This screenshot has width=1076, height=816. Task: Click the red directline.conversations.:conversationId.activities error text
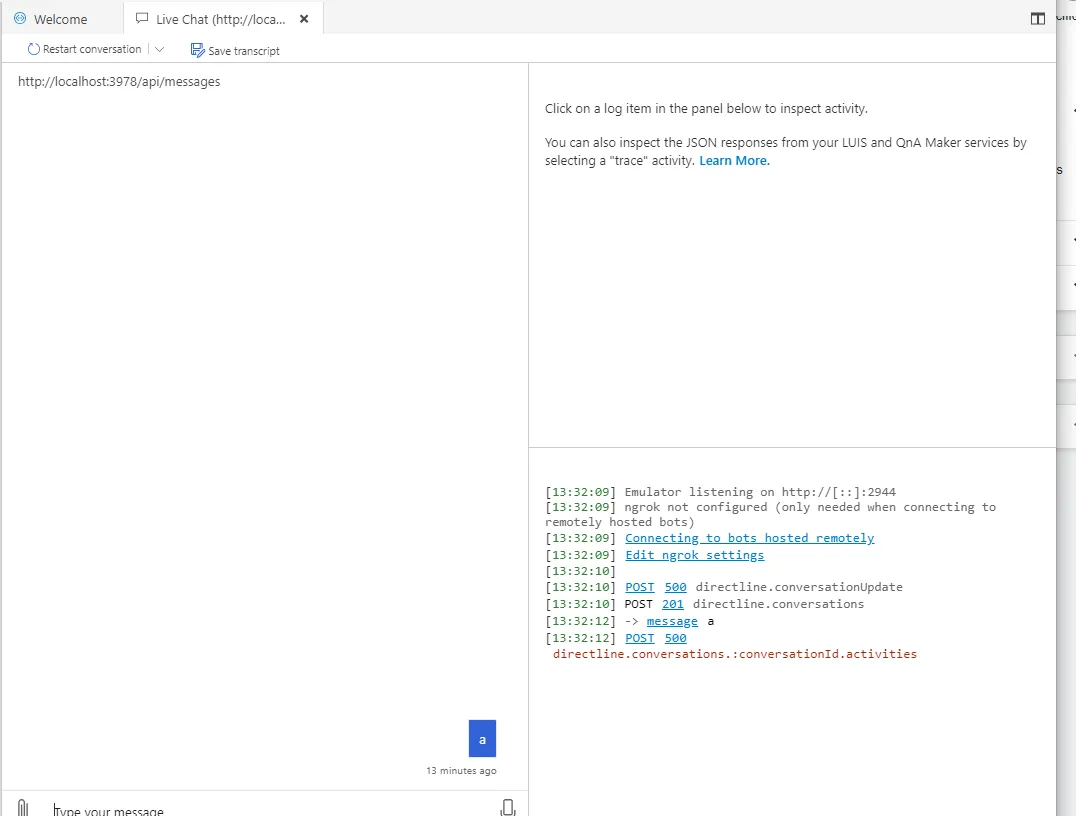735,654
